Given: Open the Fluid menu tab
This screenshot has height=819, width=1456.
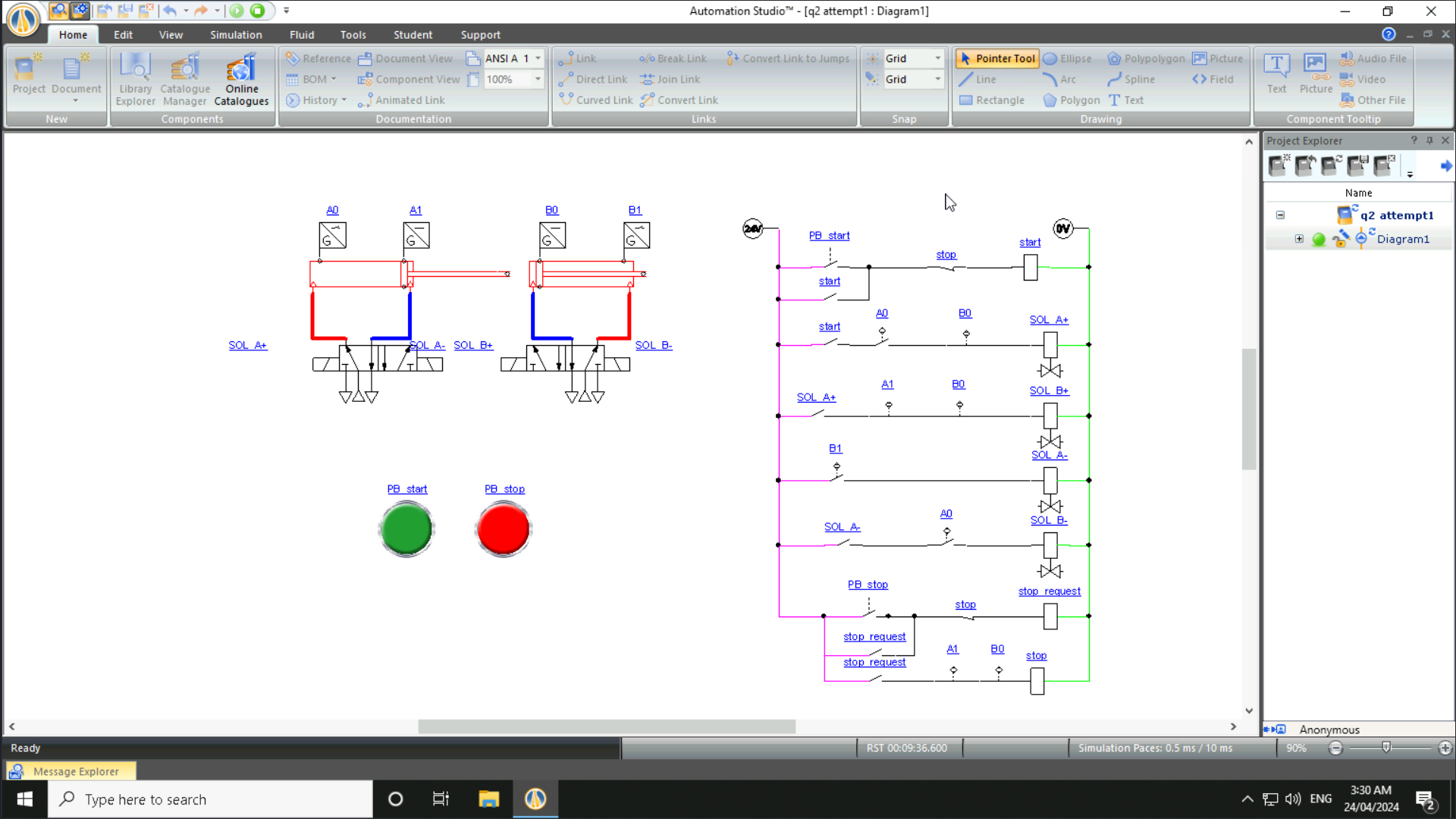Looking at the screenshot, I should pyautogui.click(x=301, y=34).
